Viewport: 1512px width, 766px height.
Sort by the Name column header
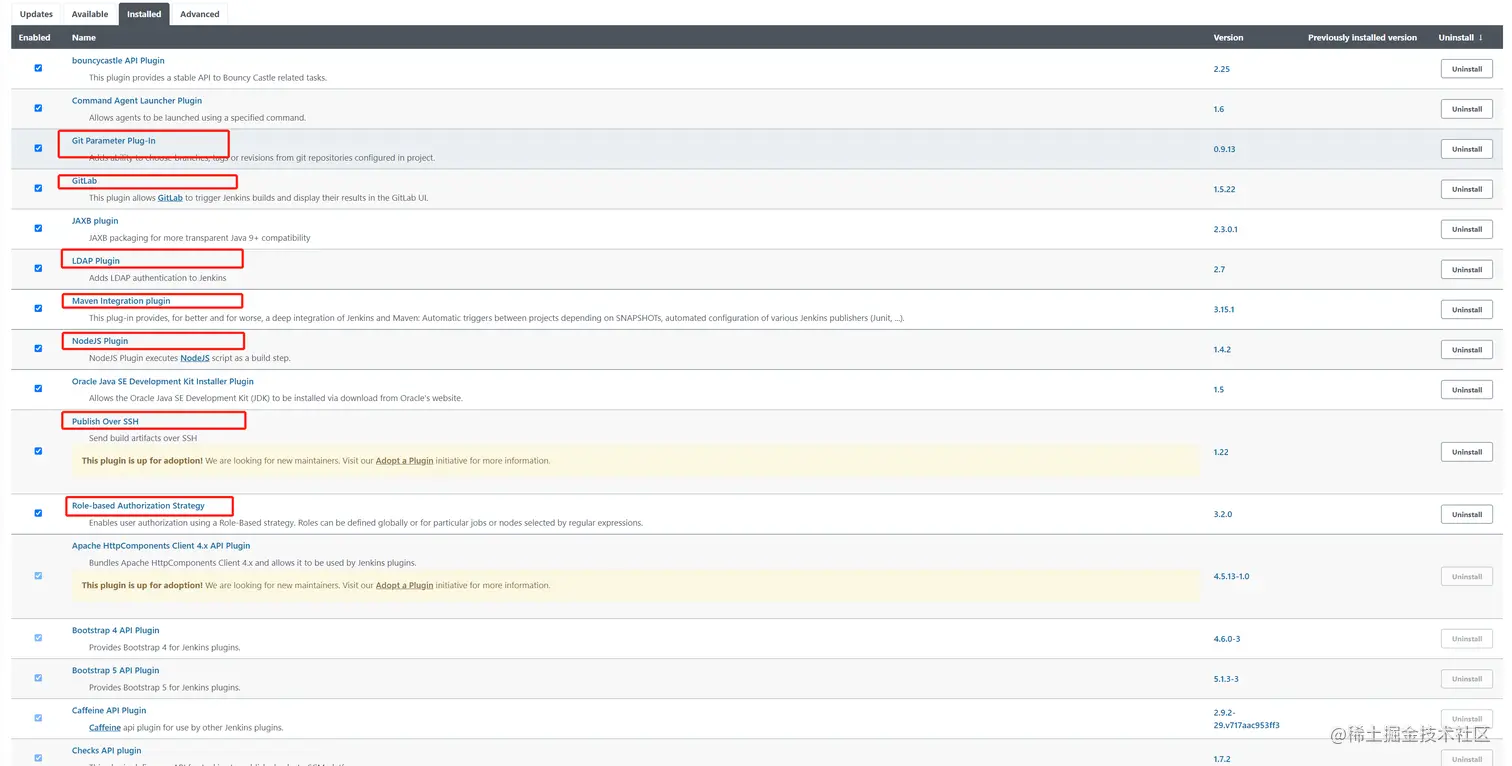84,37
